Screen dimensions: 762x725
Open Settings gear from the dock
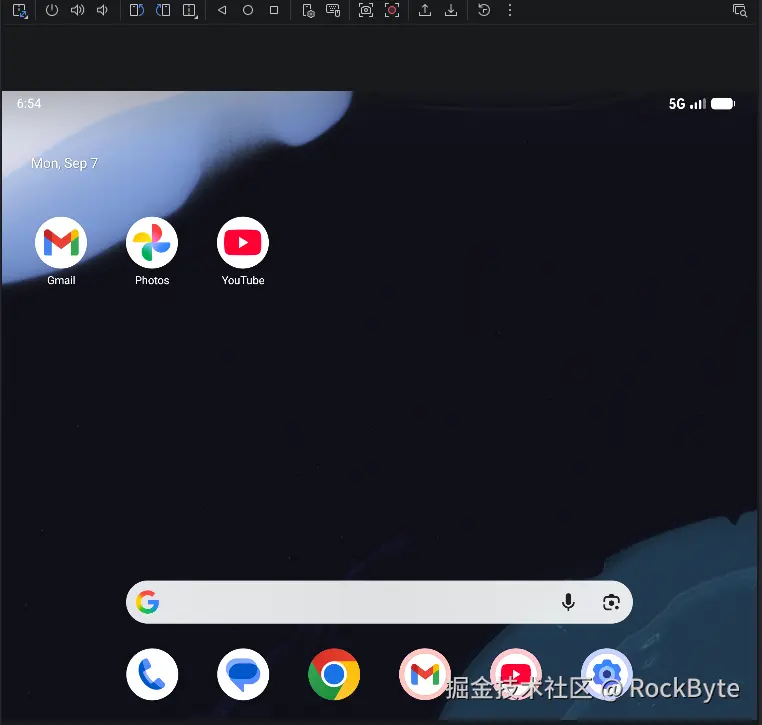coord(606,674)
